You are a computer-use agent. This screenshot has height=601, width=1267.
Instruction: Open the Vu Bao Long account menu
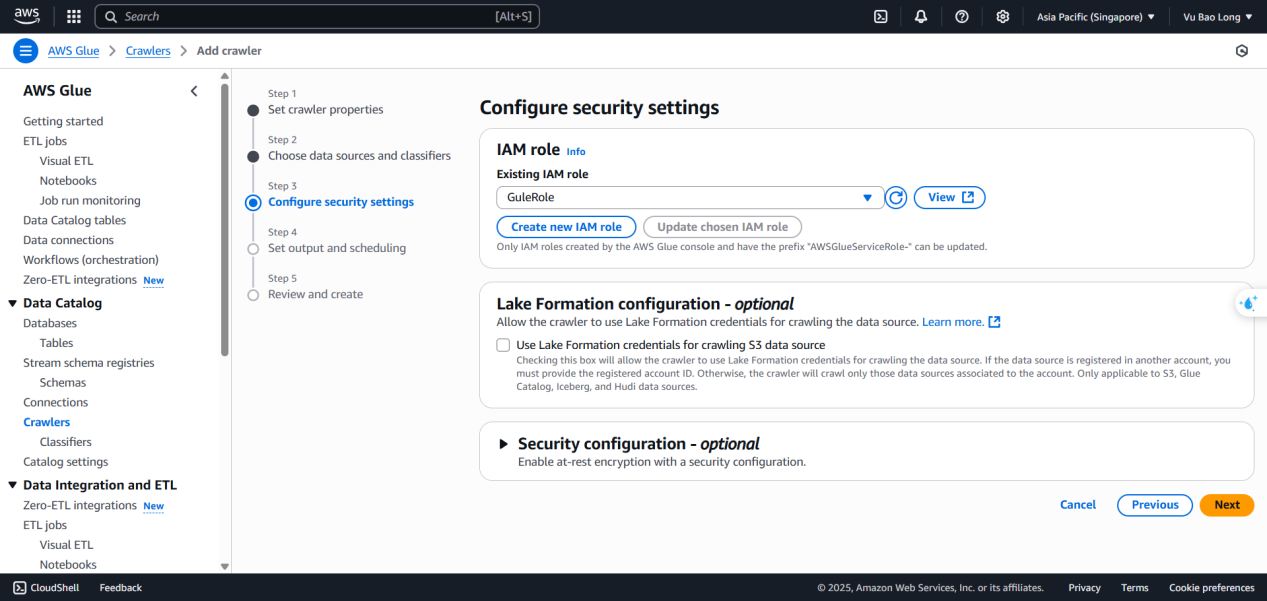coord(1217,16)
